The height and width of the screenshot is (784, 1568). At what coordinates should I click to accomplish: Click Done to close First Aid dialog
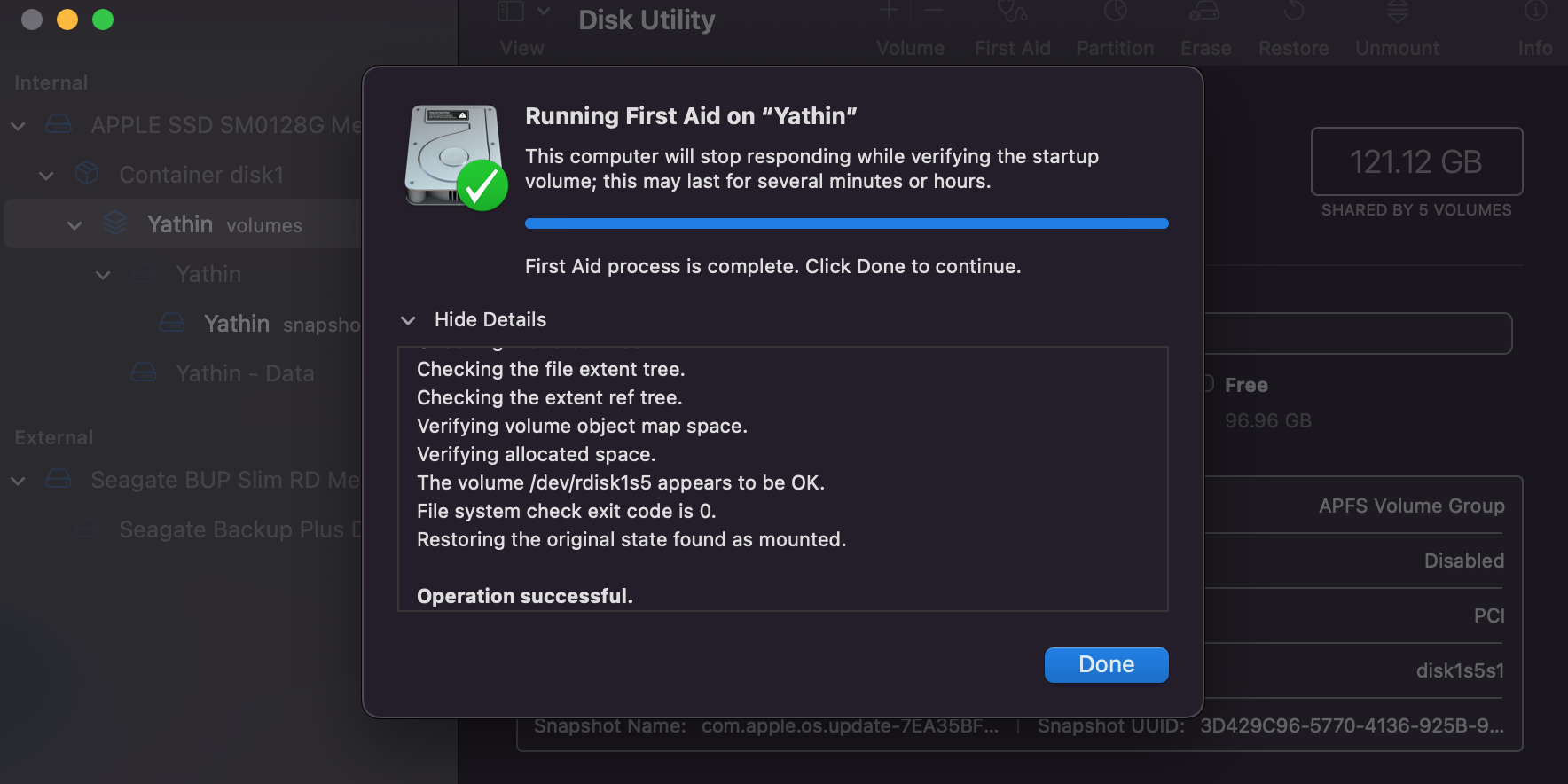click(1106, 665)
